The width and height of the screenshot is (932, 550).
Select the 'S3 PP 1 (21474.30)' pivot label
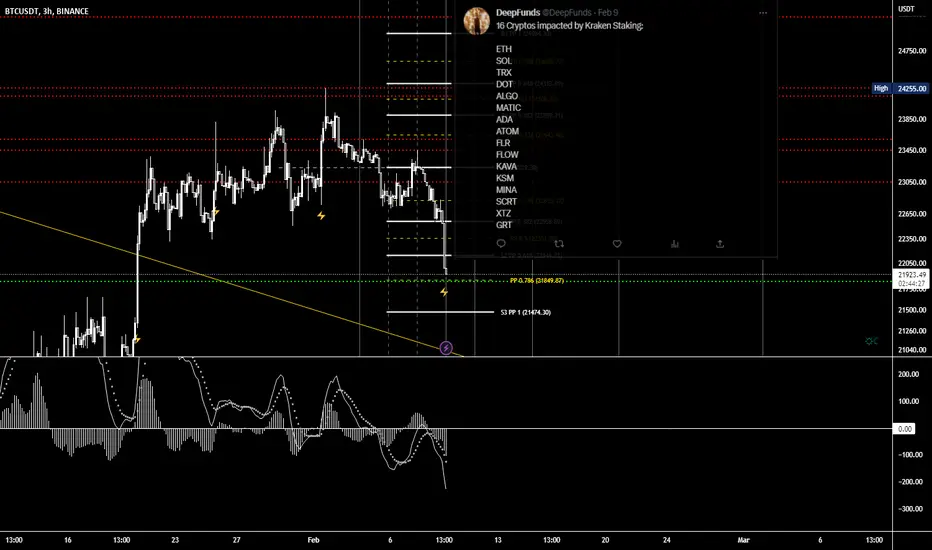point(525,312)
